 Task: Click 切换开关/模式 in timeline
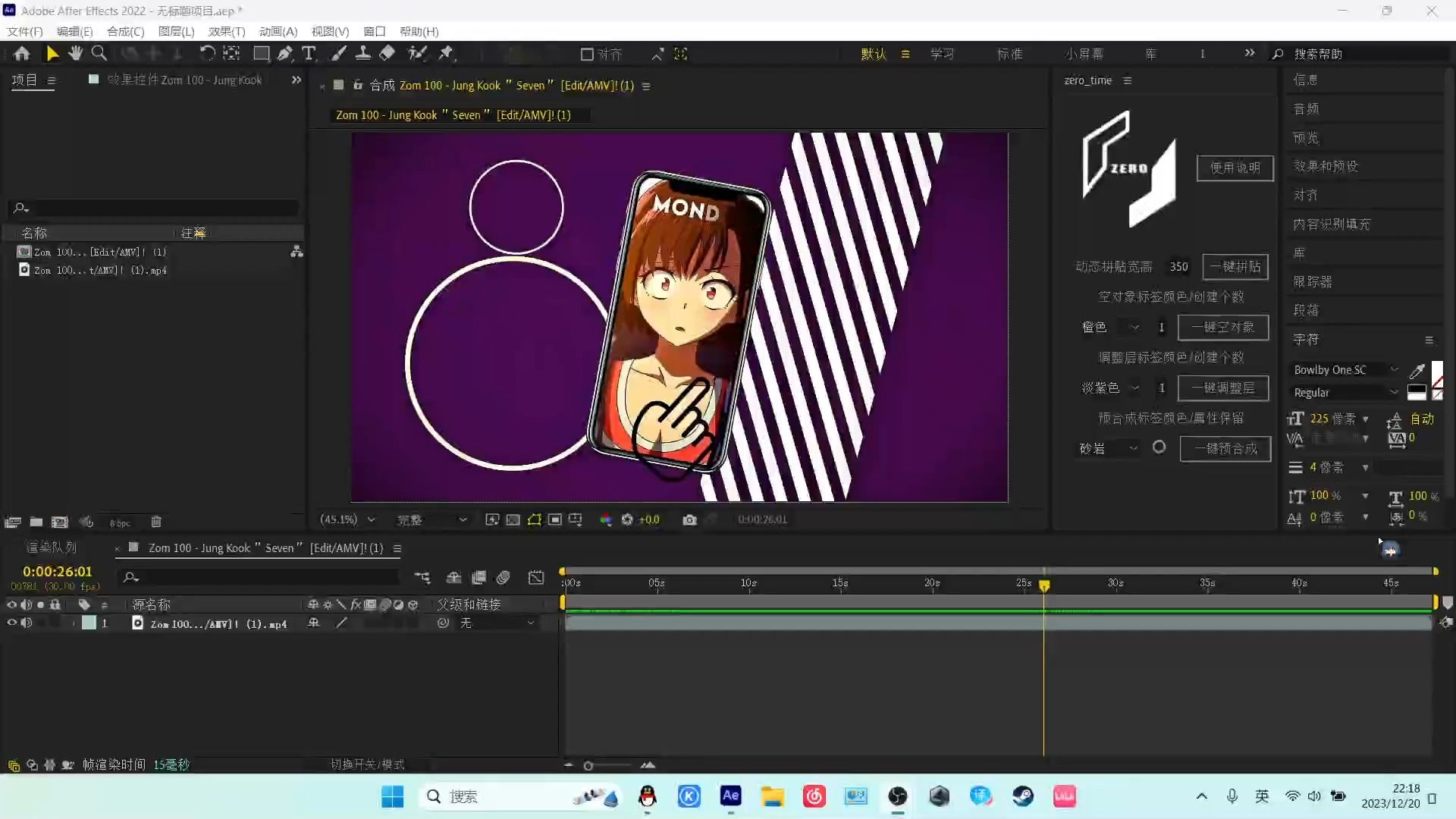[x=368, y=764]
